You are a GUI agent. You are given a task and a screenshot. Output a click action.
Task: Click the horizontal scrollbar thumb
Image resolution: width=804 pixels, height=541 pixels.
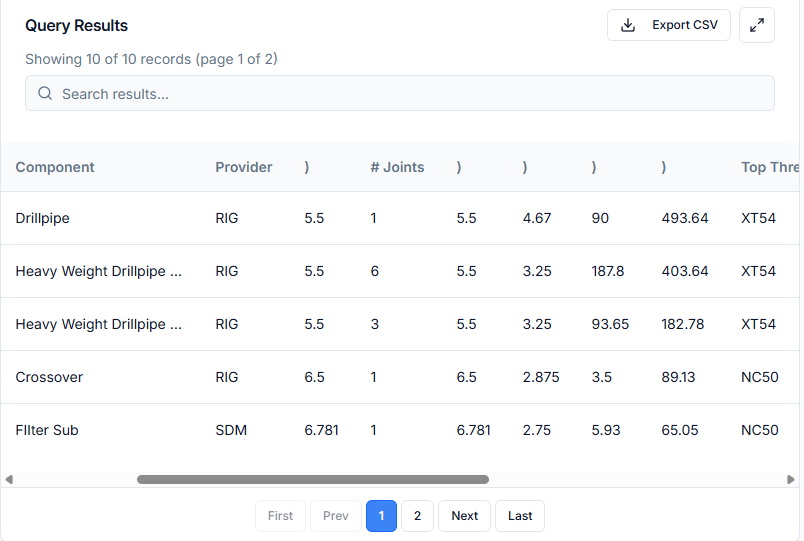[312, 480]
